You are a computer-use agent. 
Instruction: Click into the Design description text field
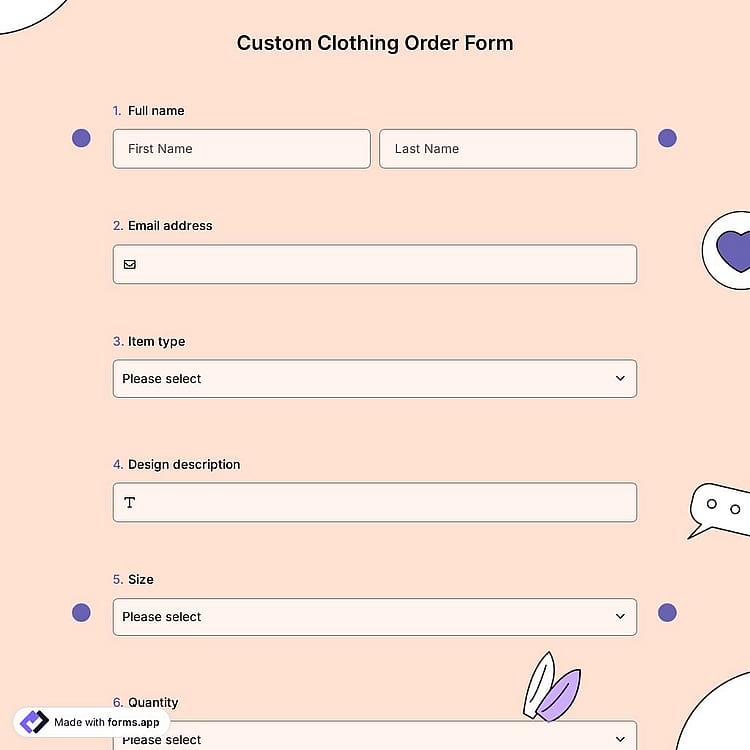(x=375, y=502)
